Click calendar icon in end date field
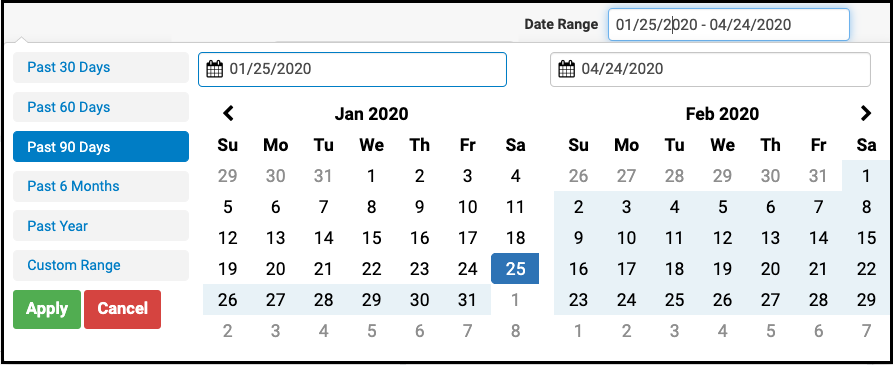The height and width of the screenshot is (365, 893). [x=566, y=69]
